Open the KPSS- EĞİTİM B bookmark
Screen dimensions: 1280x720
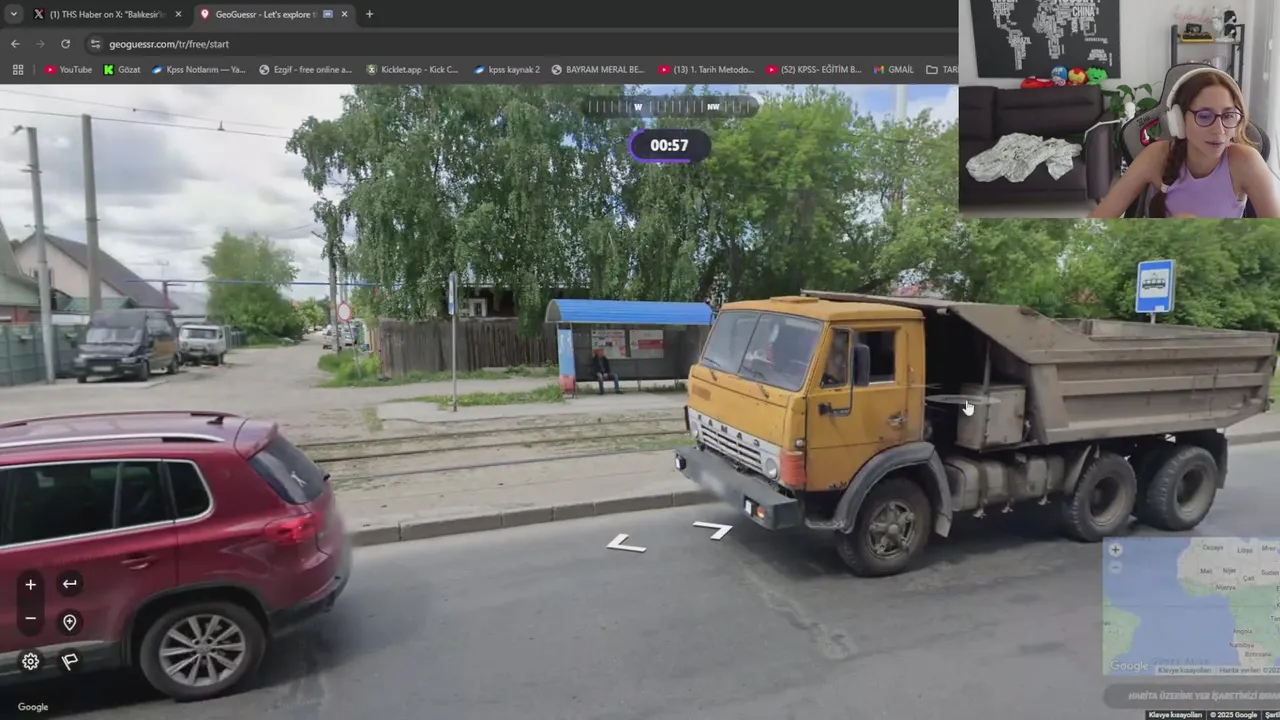(x=814, y=70)
